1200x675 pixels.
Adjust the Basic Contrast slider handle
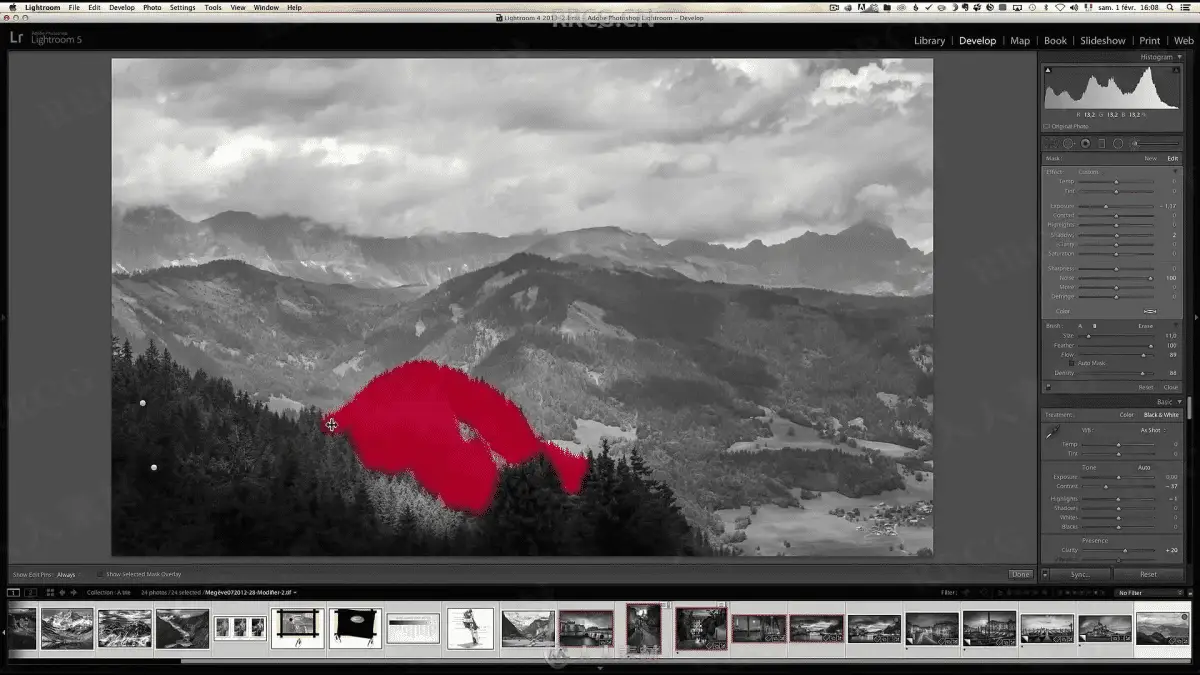pos(1106,487)
